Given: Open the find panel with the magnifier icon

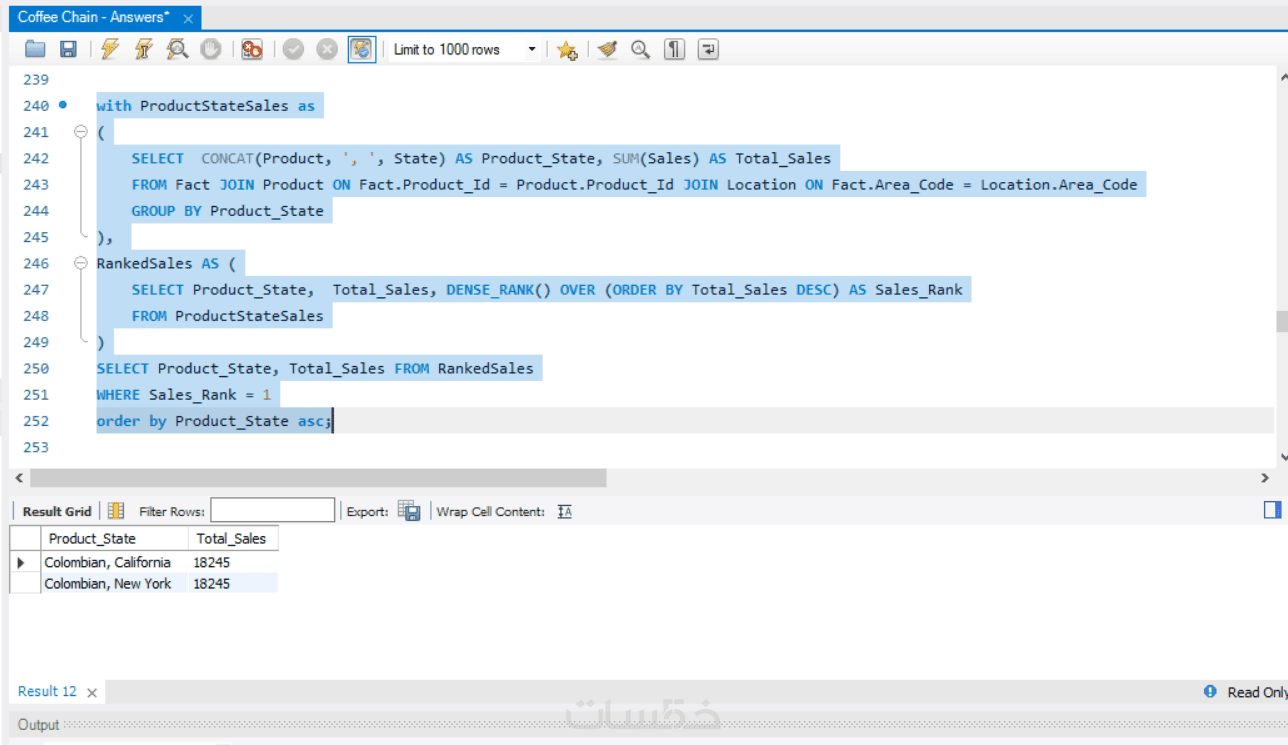Looking at the screenshot, I should coord(640,49).
